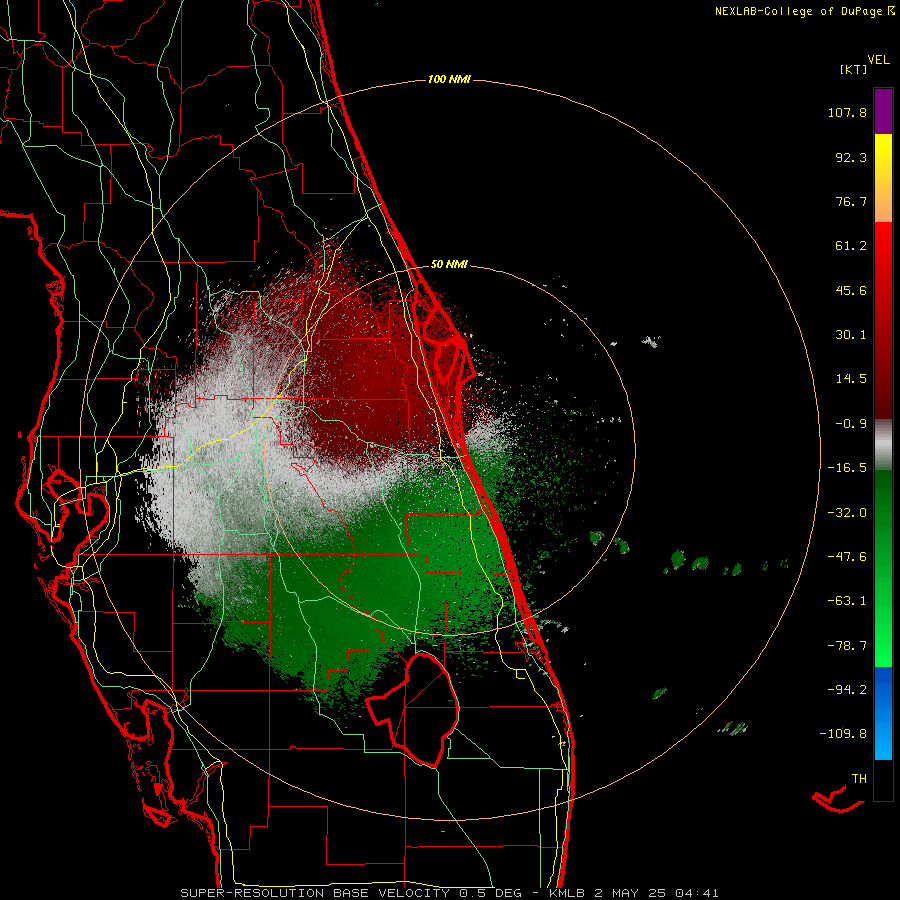Image resolution: width=900 pixels, height=900 pixels.
Task: Click the -47.6 legend value
Action: pos(847,557)
